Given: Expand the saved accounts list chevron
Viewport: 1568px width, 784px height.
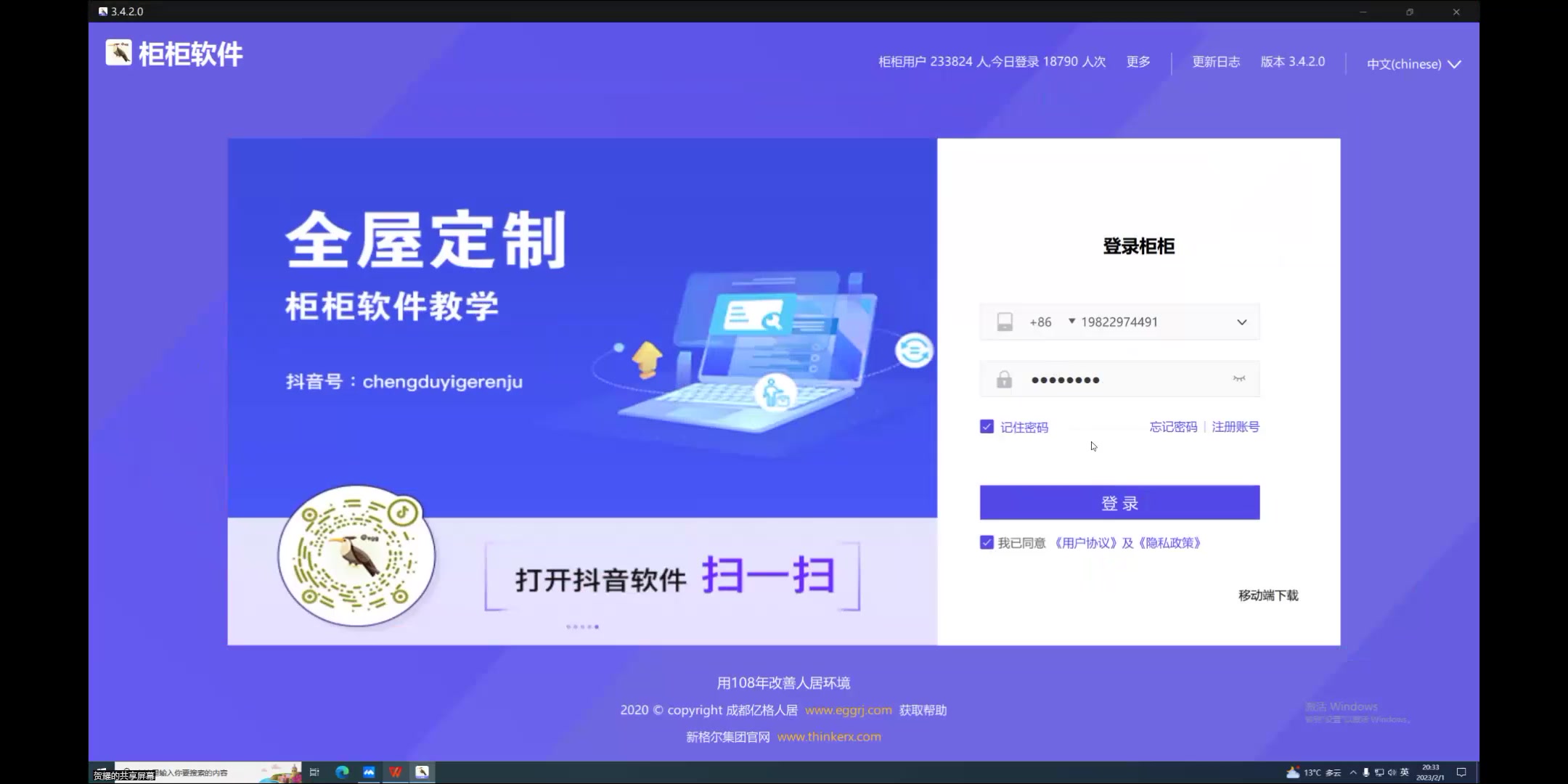Looking at the screenshot, I should (x=1242, y=322).
